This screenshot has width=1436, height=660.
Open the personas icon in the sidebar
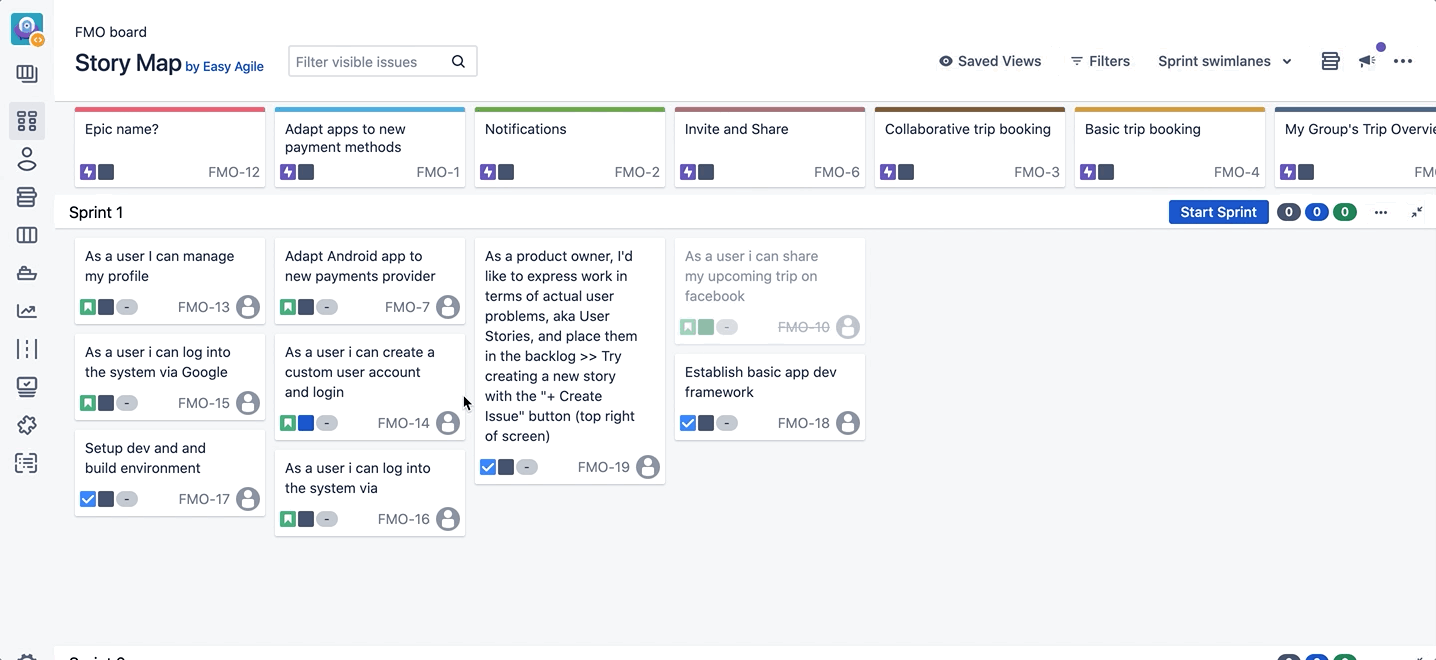click(x=27, y=159)
